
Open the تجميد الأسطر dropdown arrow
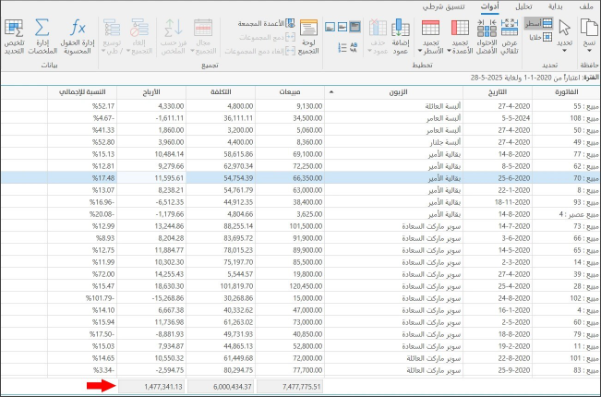[420, 51]
